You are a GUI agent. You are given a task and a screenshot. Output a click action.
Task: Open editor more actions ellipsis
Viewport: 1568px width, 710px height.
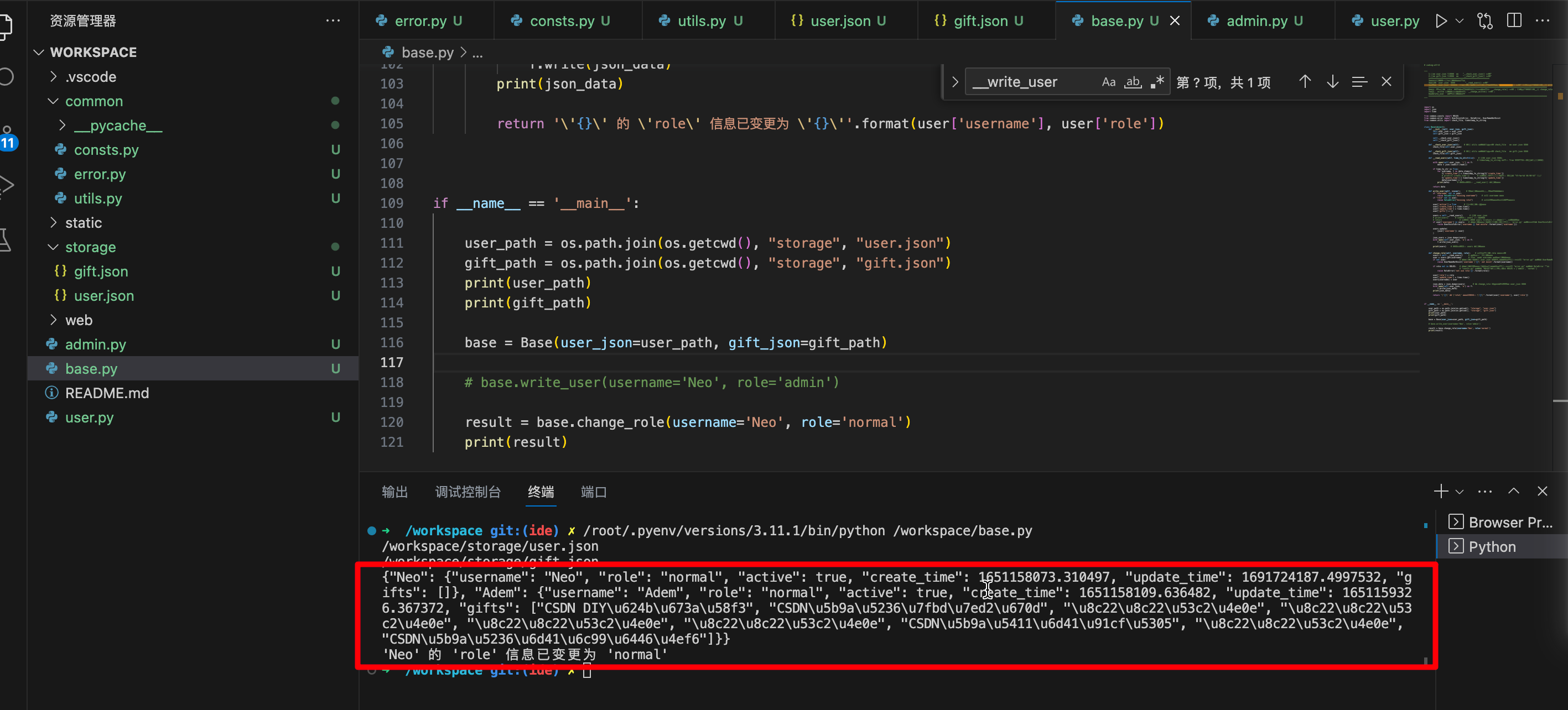click(x=1543, y=20)
